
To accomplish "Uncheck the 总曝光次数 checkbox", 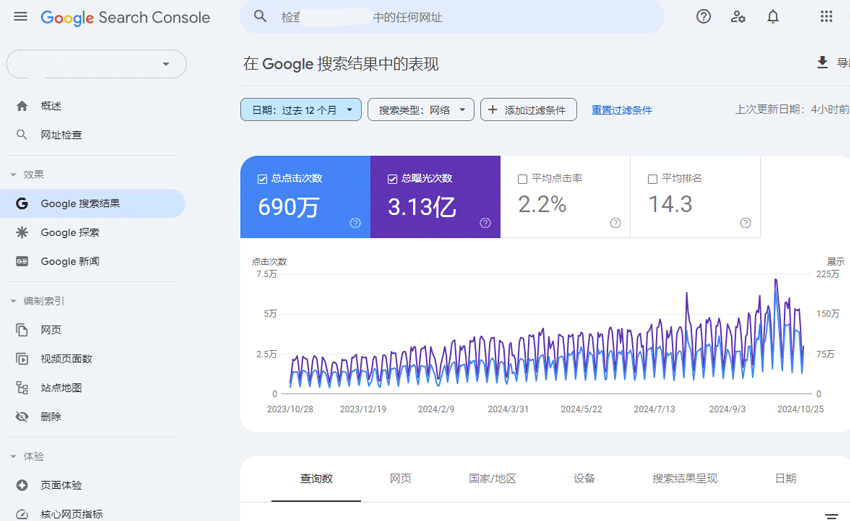I will pyautogui.click(x=392, y=179).
